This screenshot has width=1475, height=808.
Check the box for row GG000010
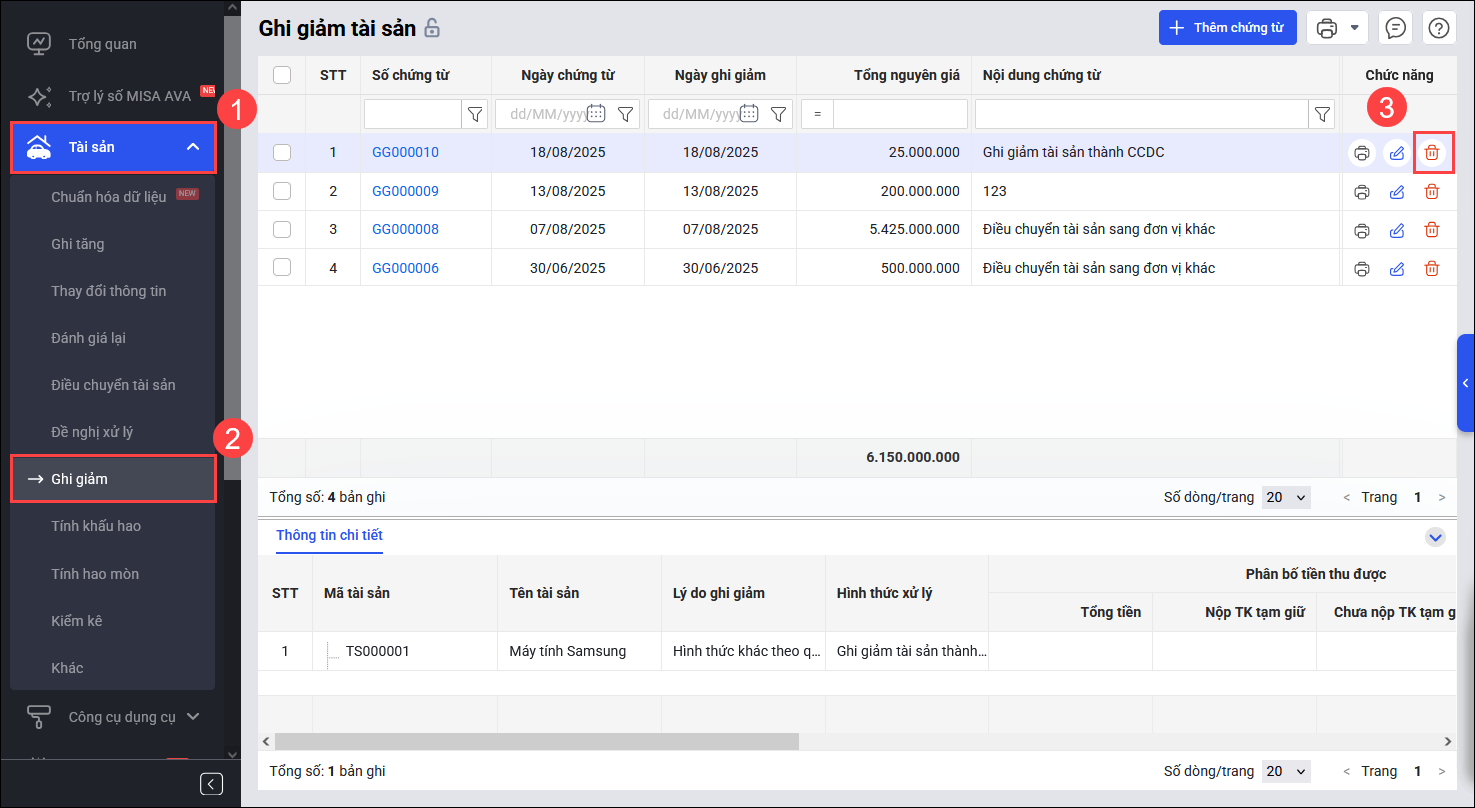(x=282, y=153)
